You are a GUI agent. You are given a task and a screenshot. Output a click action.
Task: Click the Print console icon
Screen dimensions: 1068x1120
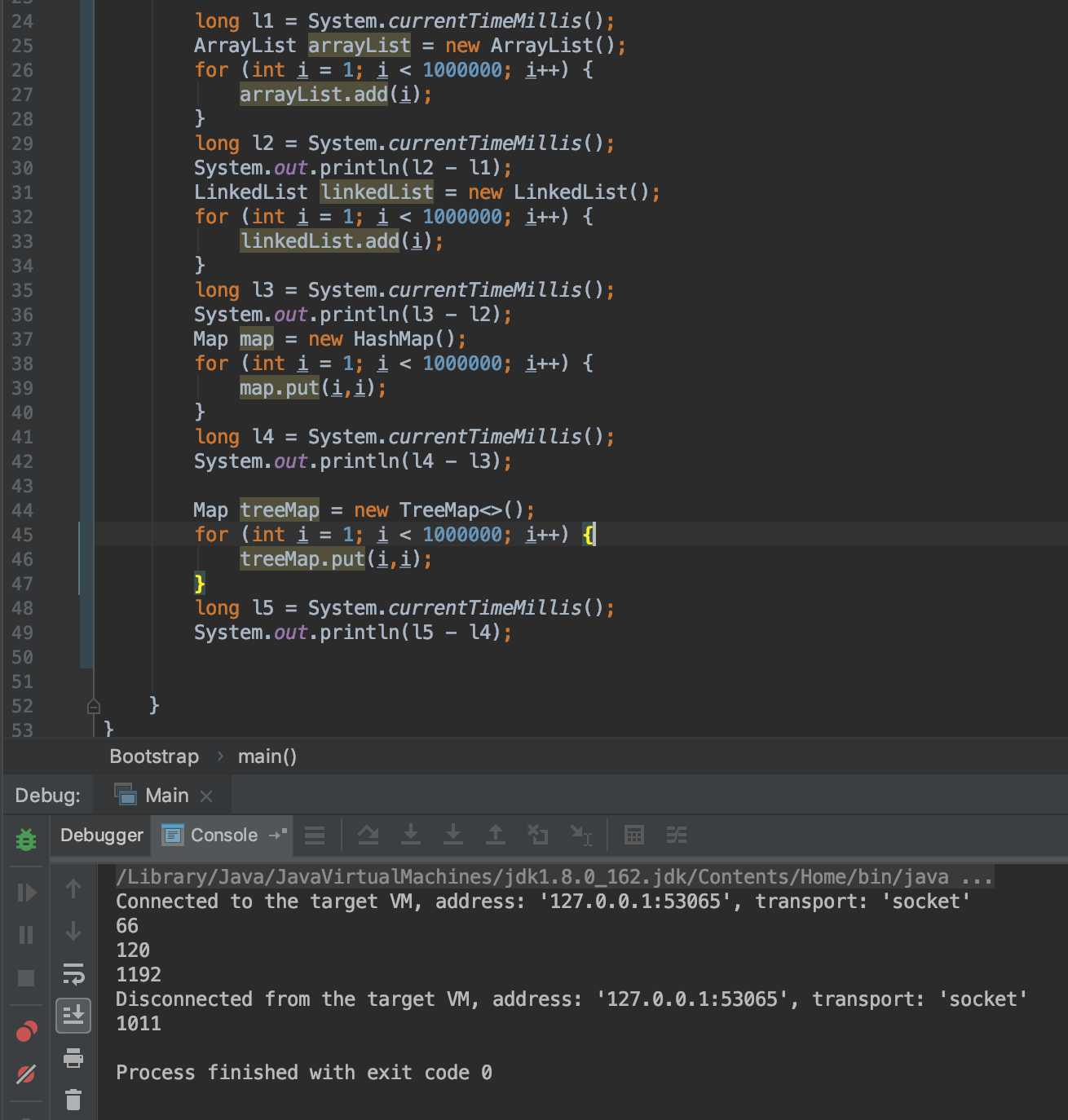coord(73,1058)
